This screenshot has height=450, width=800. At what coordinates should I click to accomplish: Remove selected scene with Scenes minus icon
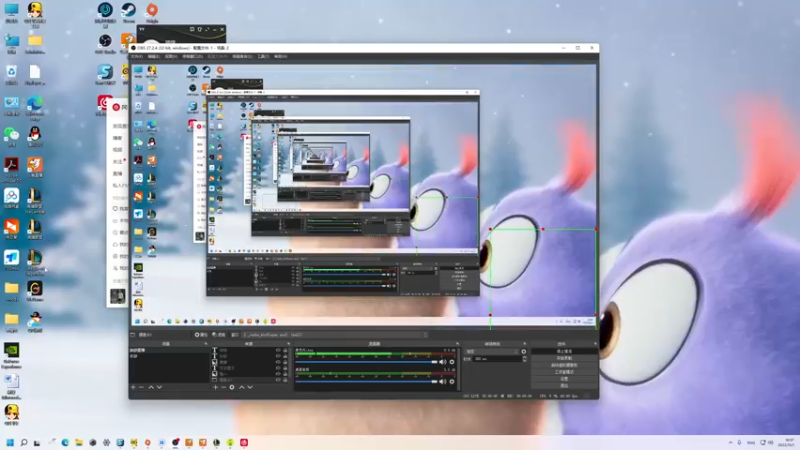141,387
